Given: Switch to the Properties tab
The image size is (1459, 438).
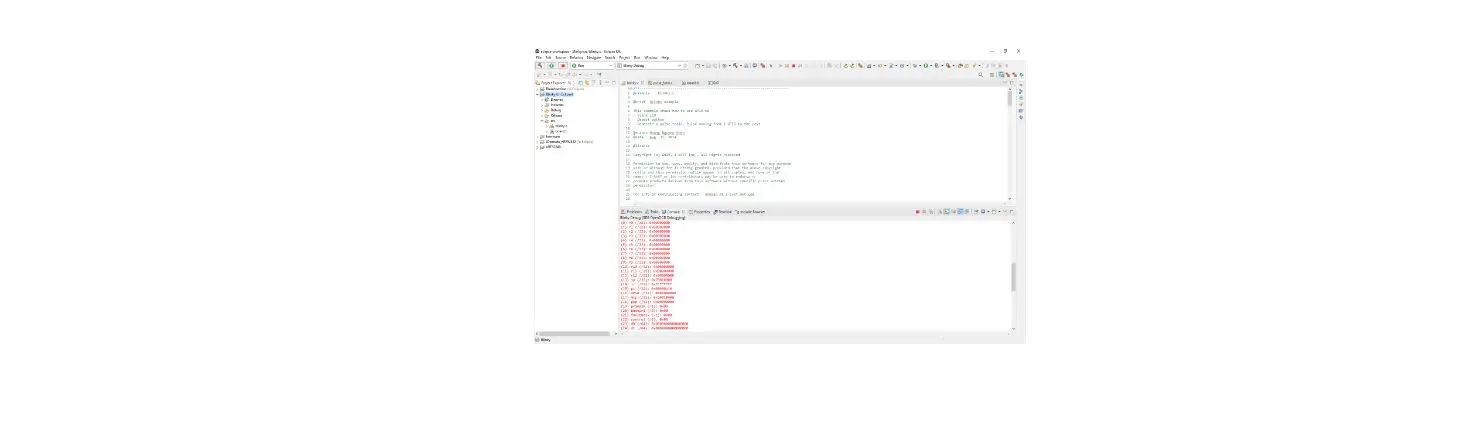Looking at the screenshot, I should (699, 212).
